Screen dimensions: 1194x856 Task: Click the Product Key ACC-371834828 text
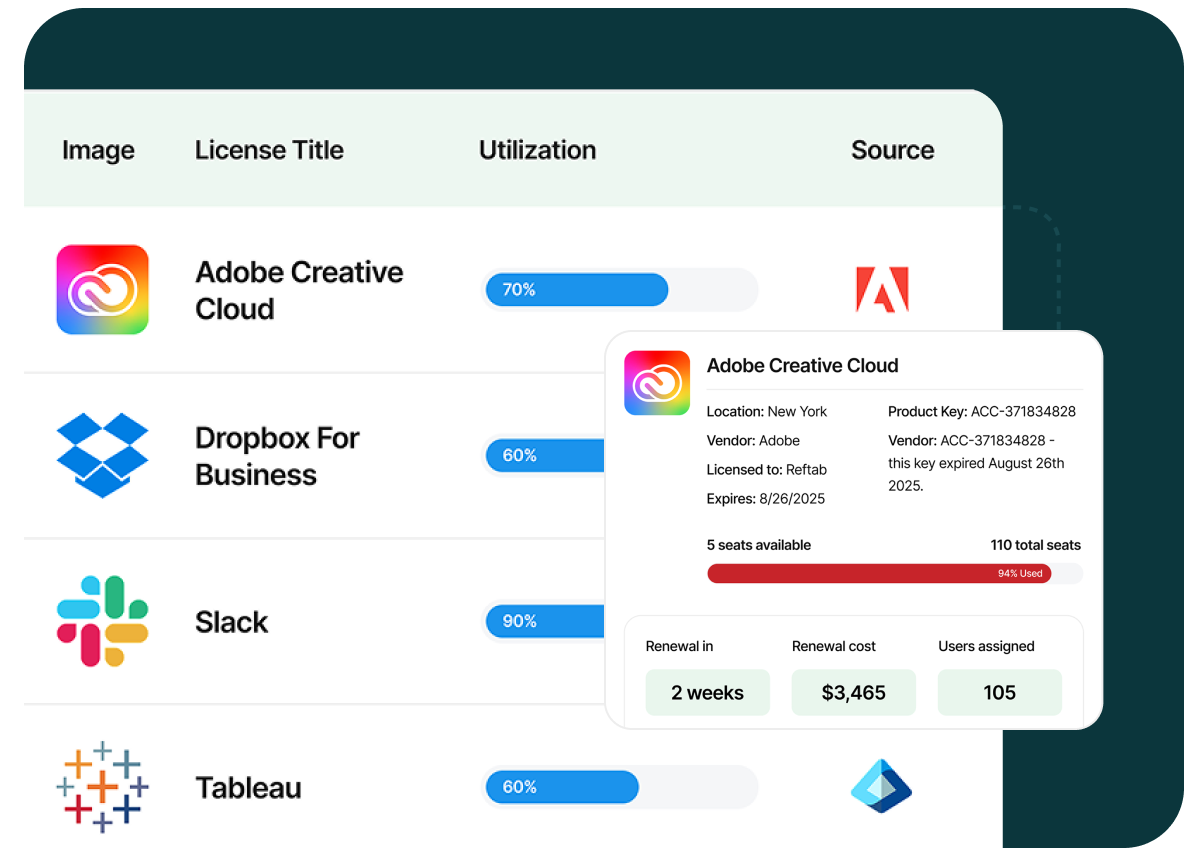tap(982, 411)
